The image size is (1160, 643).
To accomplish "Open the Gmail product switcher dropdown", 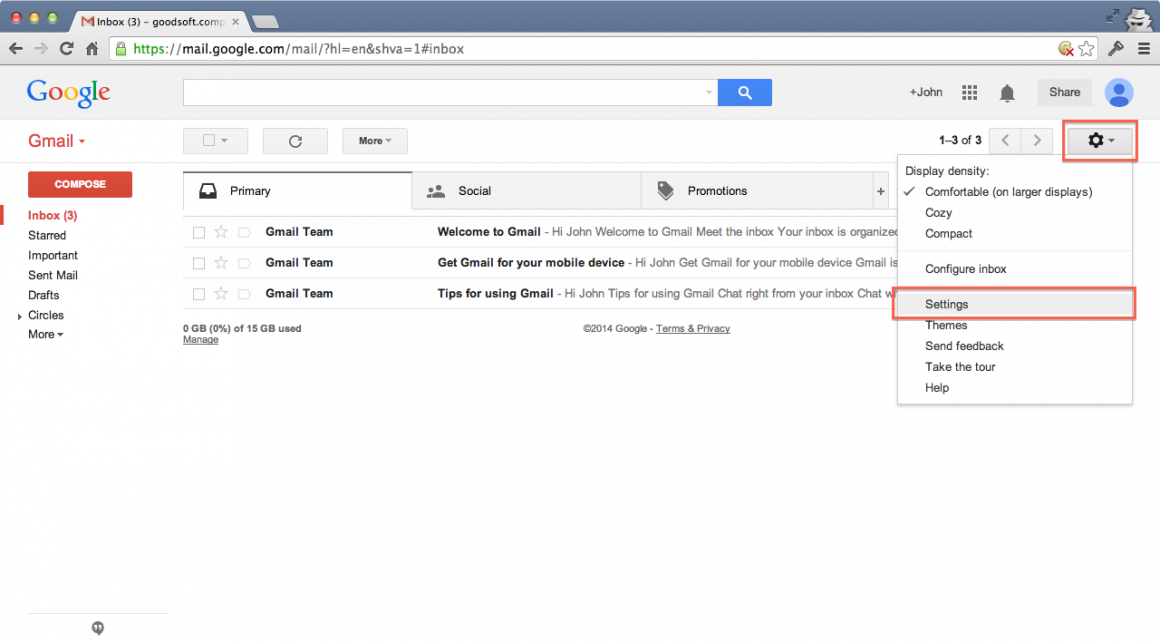I will pyautogui.click(x=56, y=141).
